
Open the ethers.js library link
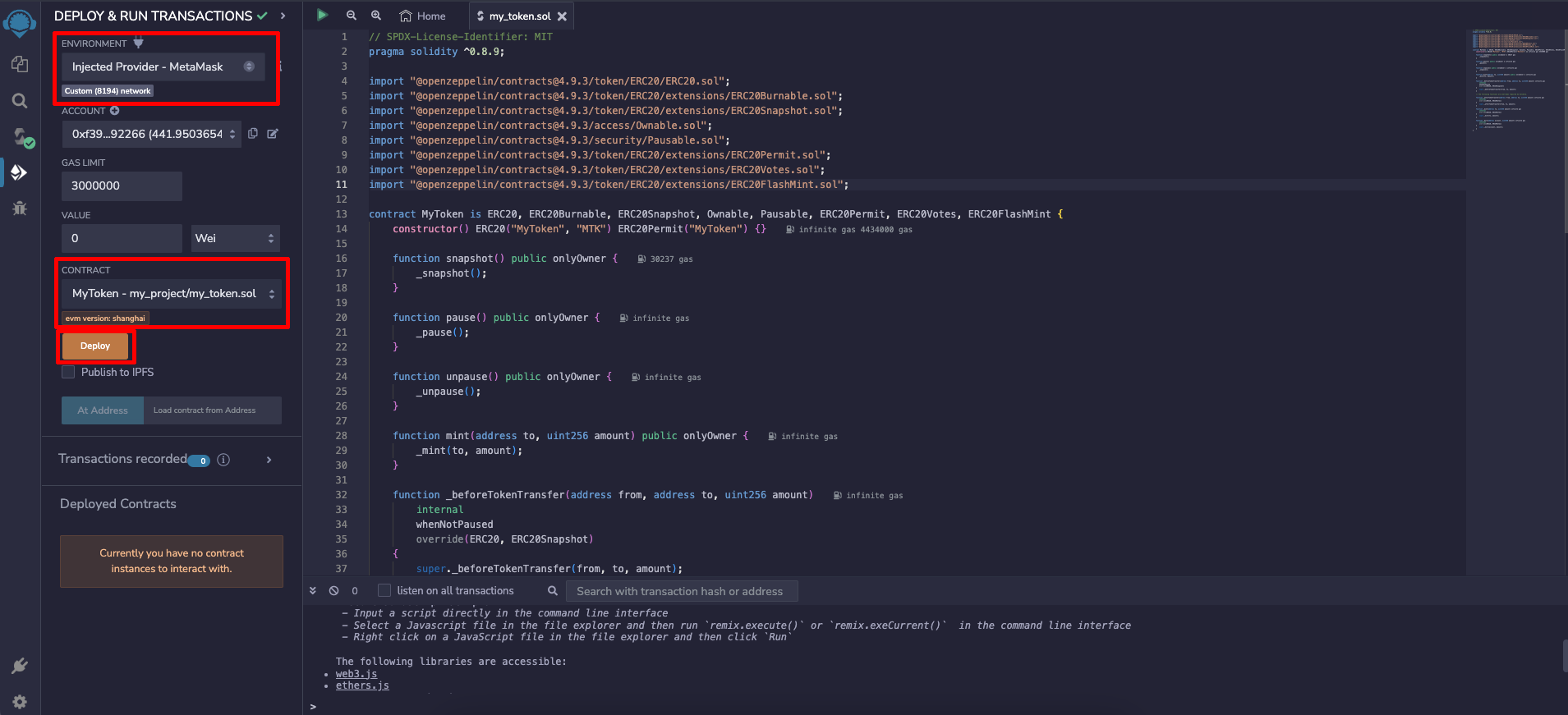[362, 686]
